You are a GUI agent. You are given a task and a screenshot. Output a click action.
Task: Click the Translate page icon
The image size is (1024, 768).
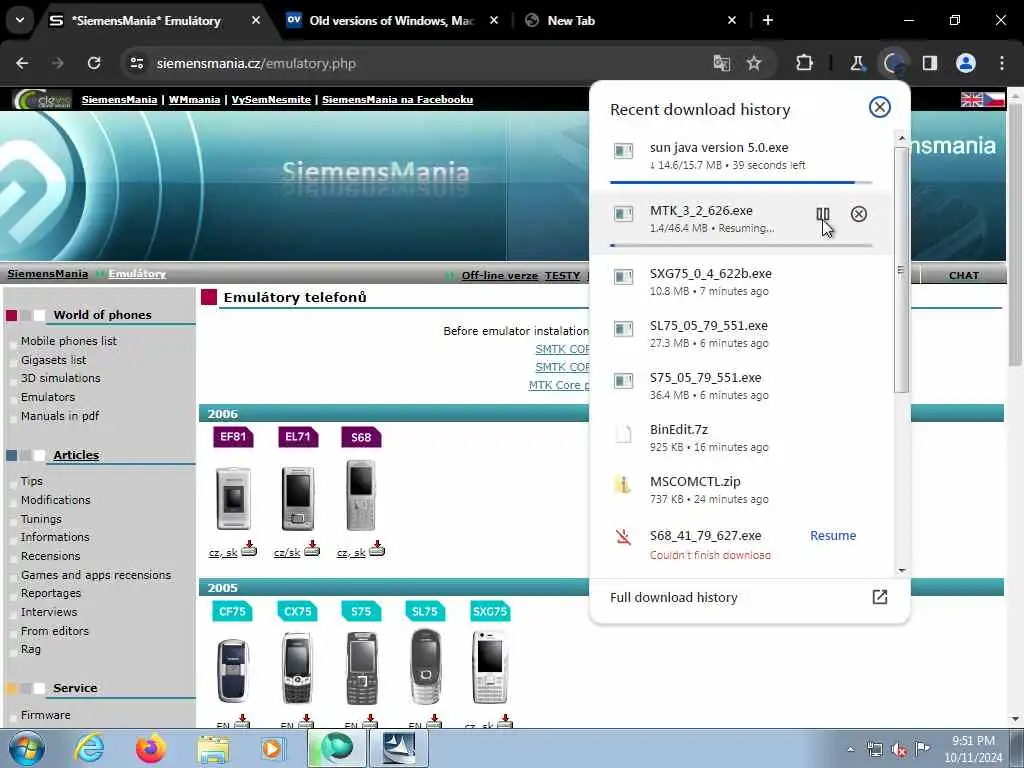(722, 63)
